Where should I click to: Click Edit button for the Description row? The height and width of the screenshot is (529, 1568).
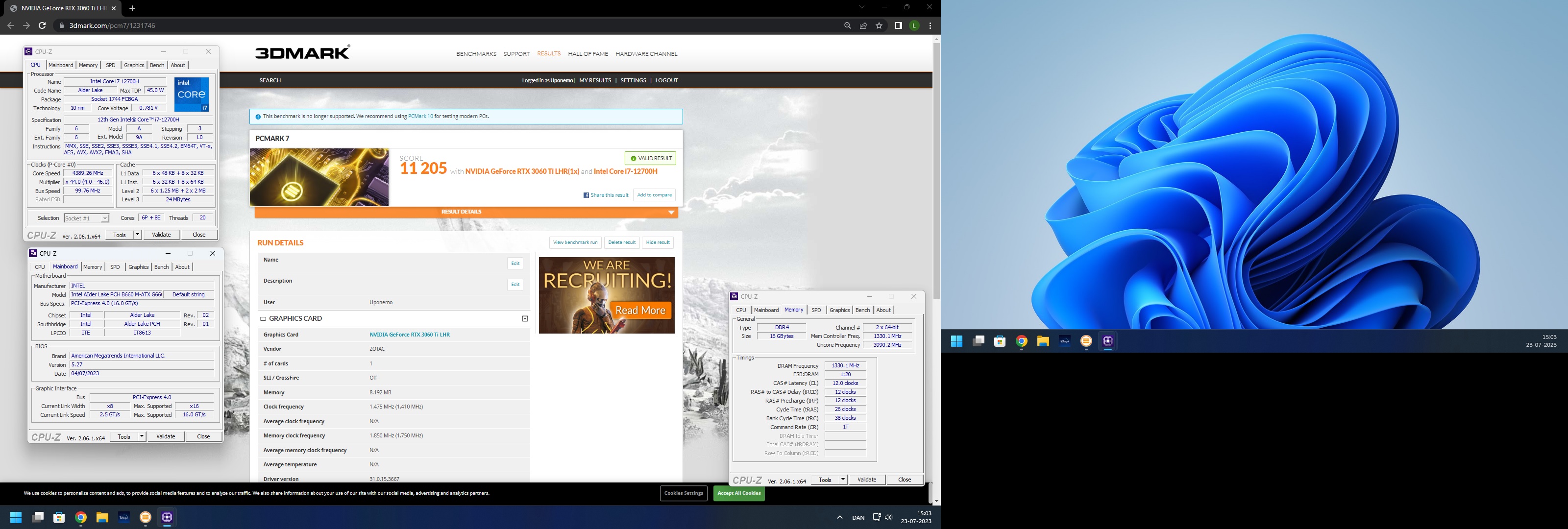pos(515,284)
